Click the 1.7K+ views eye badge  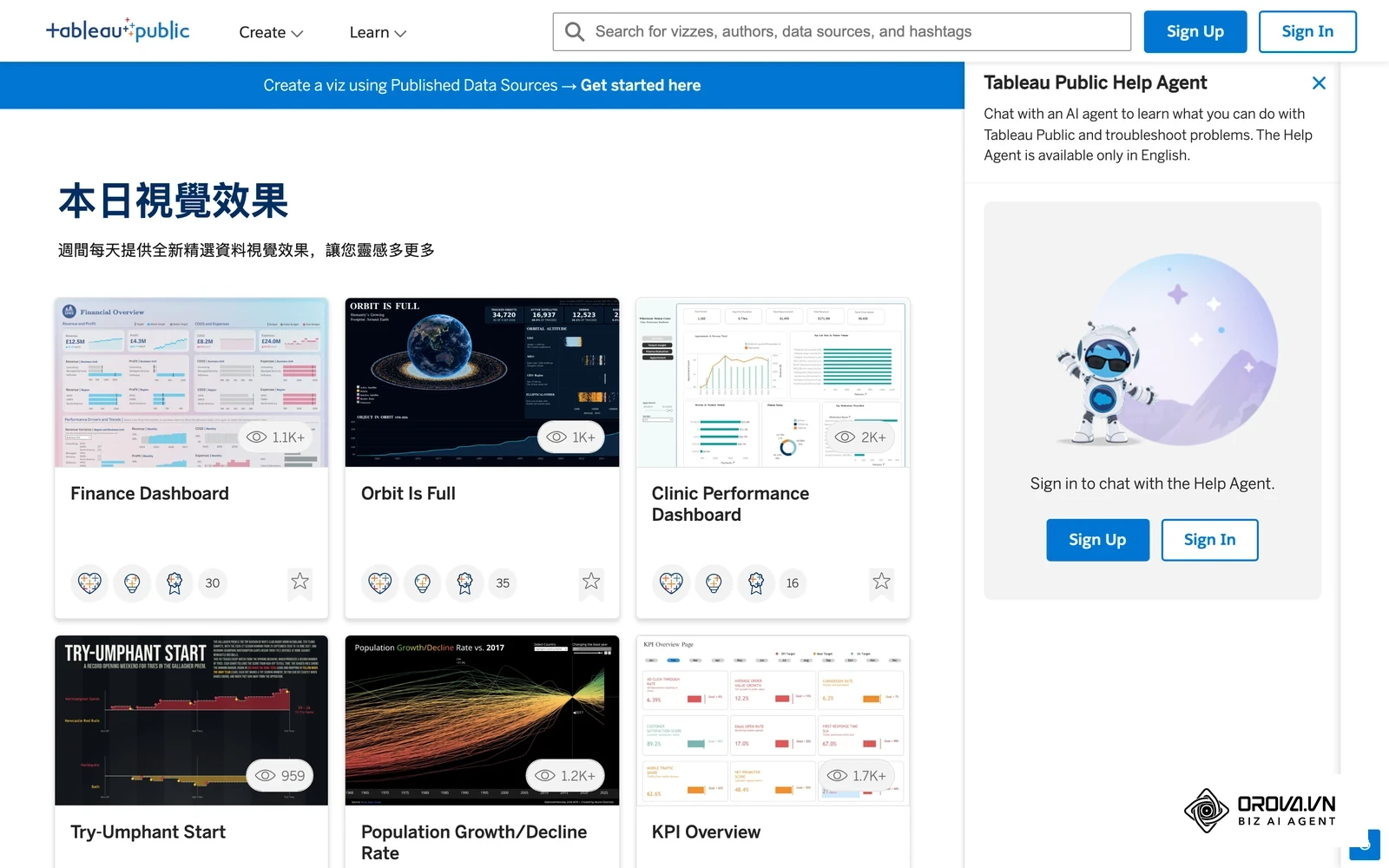coord(856,775)
